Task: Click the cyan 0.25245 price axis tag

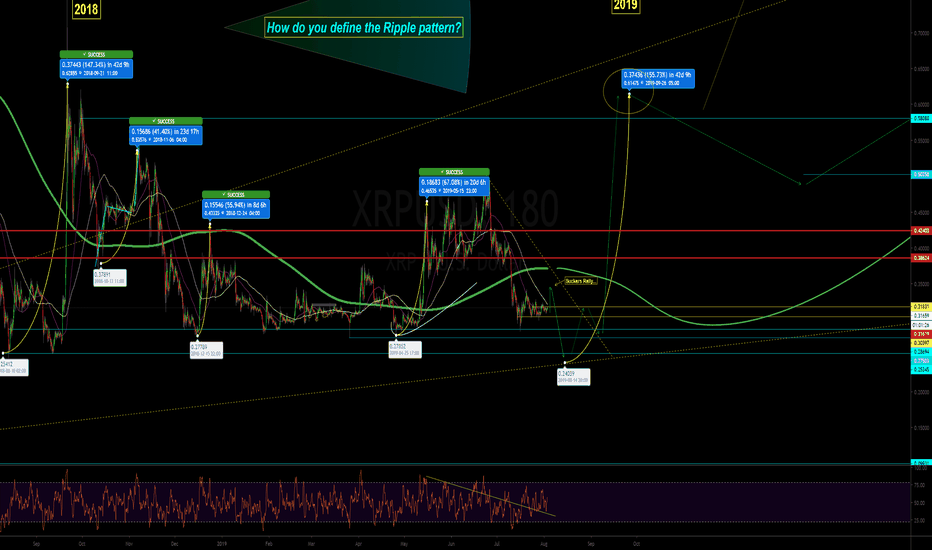Action: pyautogui.click(x=921, y=370)
